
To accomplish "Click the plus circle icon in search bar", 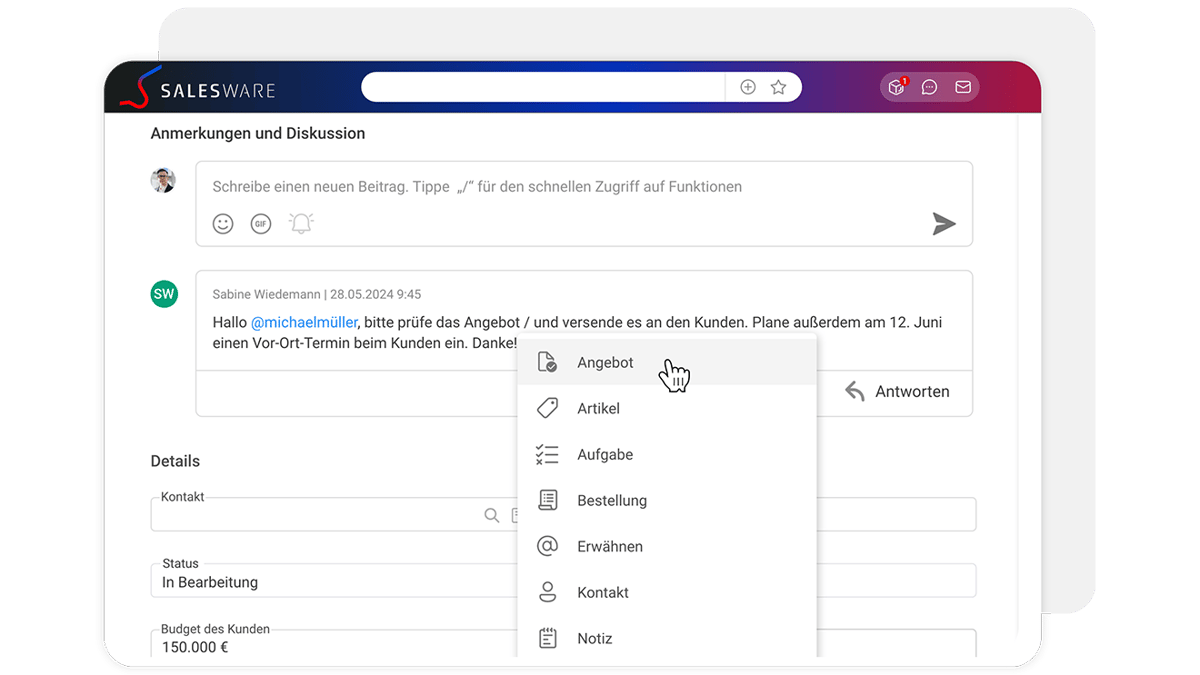I will pos(747,88).
